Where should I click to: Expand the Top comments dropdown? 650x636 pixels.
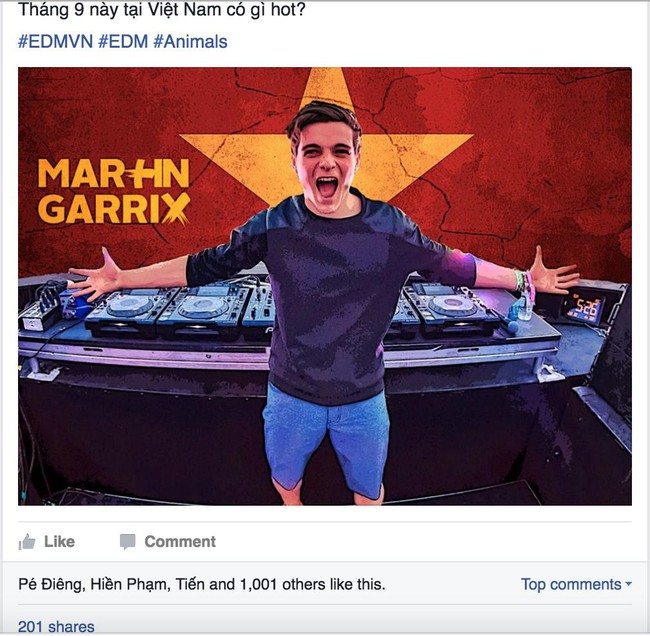pos(576,584)
